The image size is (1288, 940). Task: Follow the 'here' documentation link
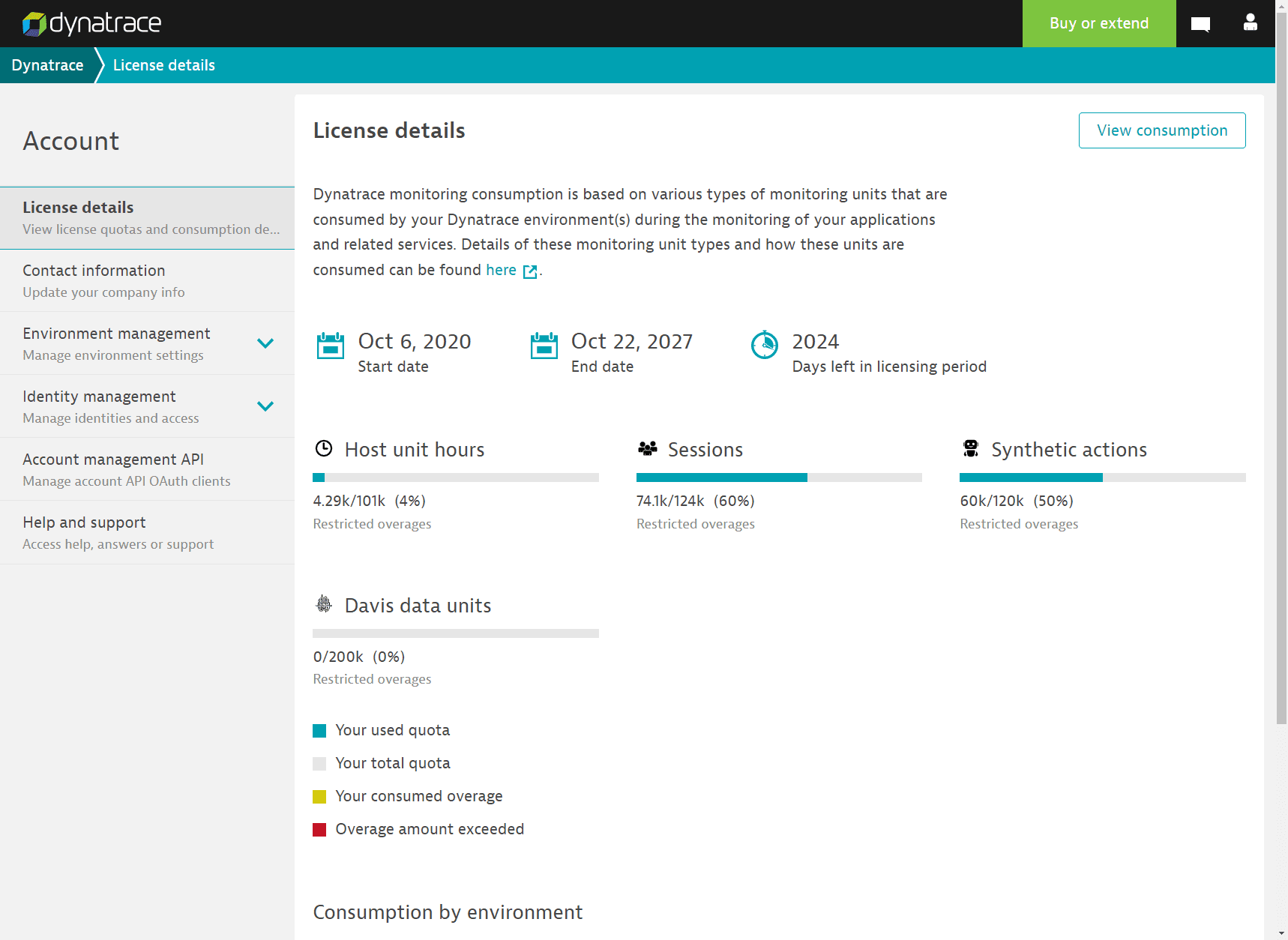click(501, 270)
